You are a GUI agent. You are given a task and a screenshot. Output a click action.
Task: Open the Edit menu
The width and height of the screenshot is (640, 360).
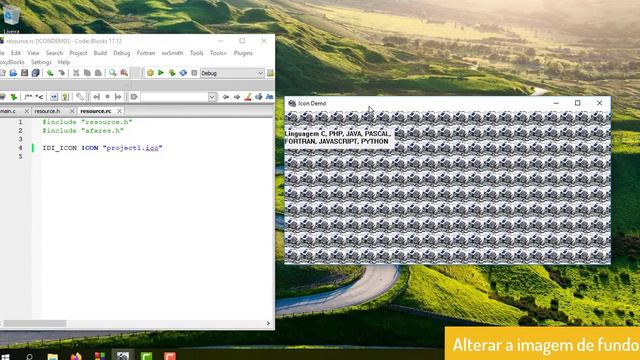tap(16, 53)
